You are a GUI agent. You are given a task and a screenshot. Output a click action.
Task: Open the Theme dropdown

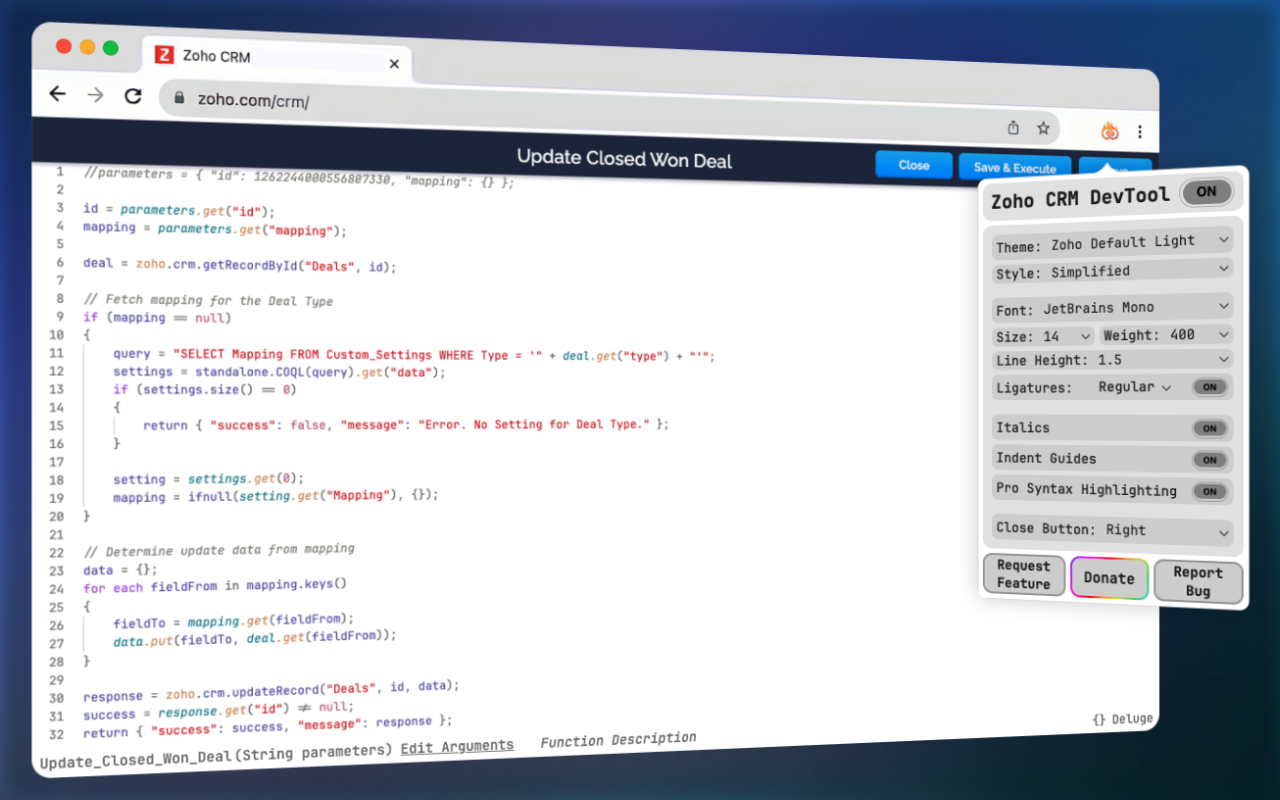point(1112,242)
